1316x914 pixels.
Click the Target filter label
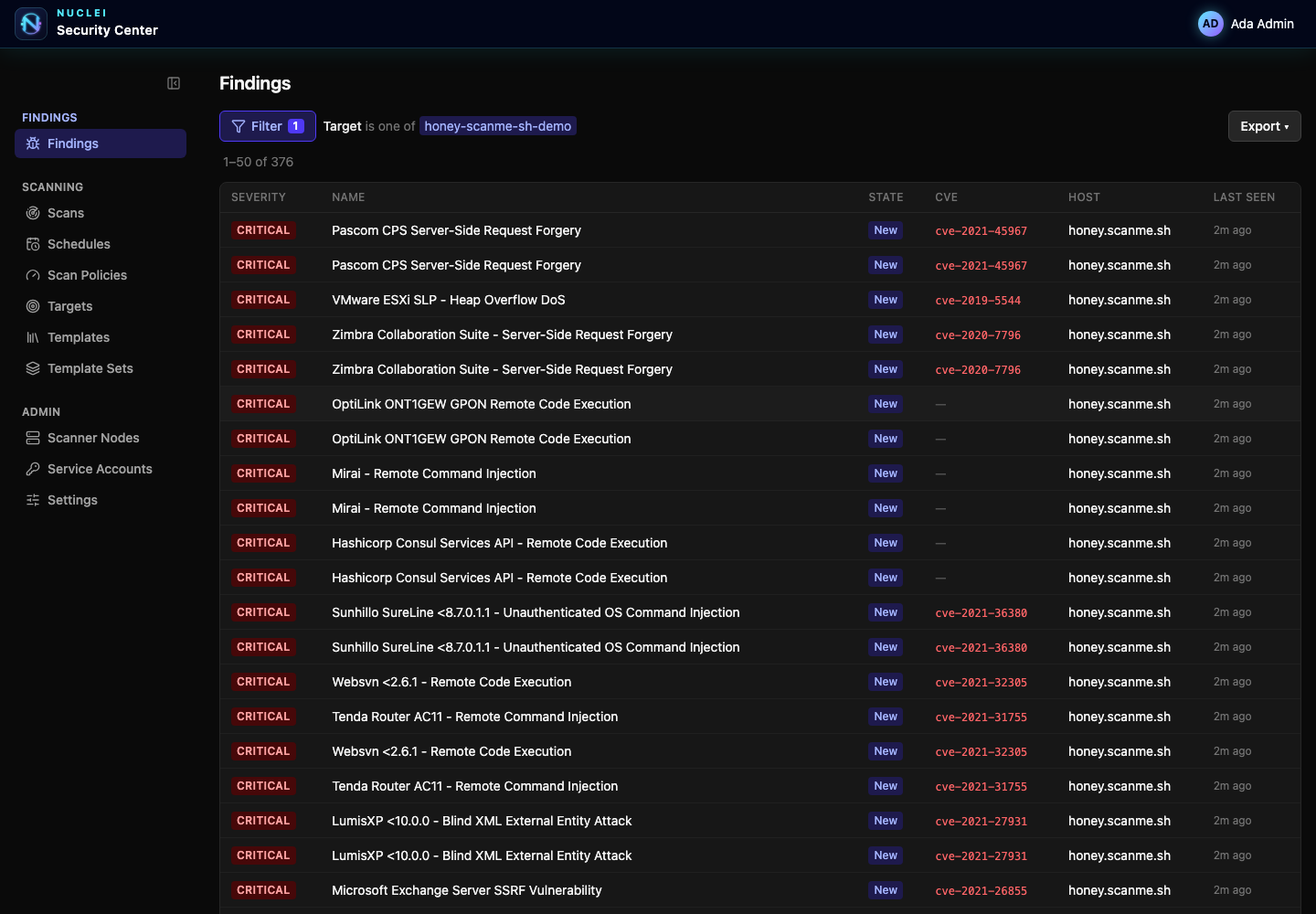click(x=343, y=126)
